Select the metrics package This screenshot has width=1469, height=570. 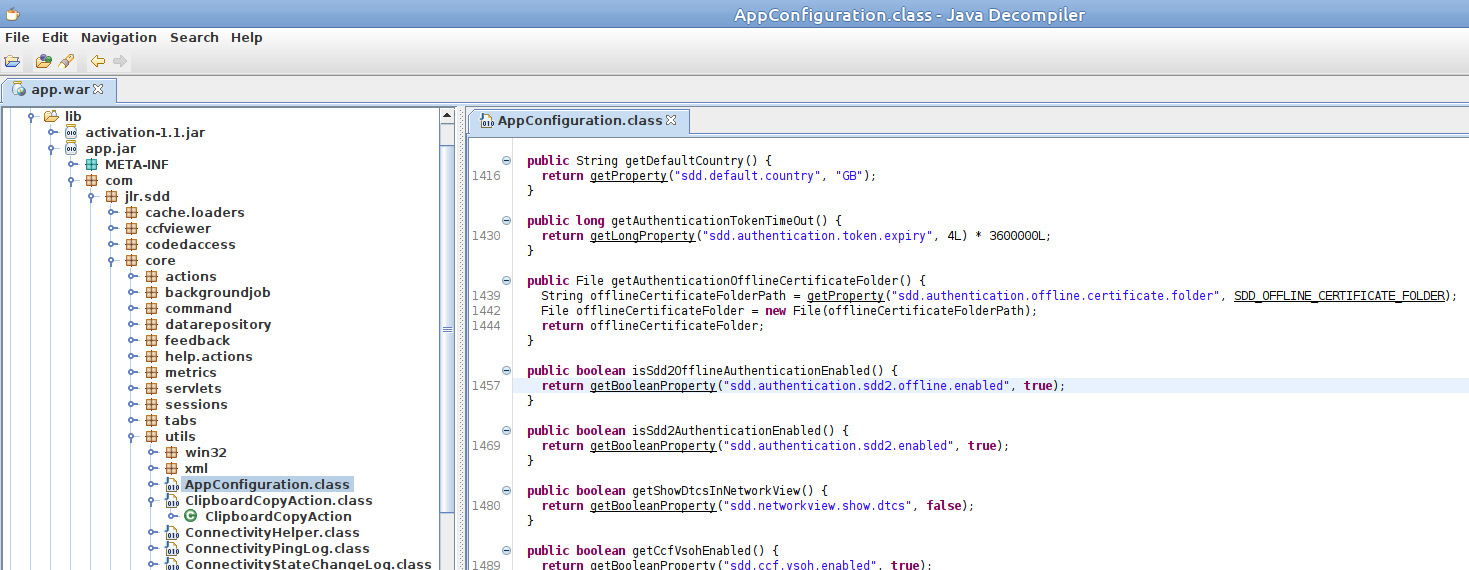coord(190,372)
